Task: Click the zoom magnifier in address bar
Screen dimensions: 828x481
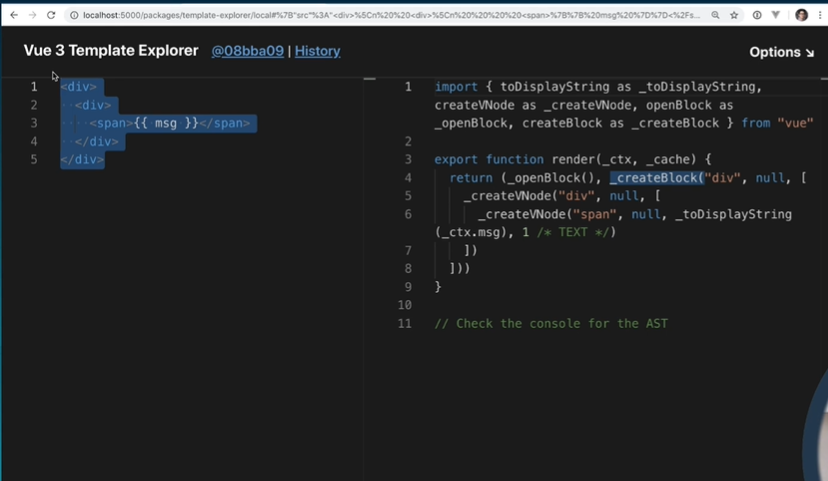Action: point(715,15)
